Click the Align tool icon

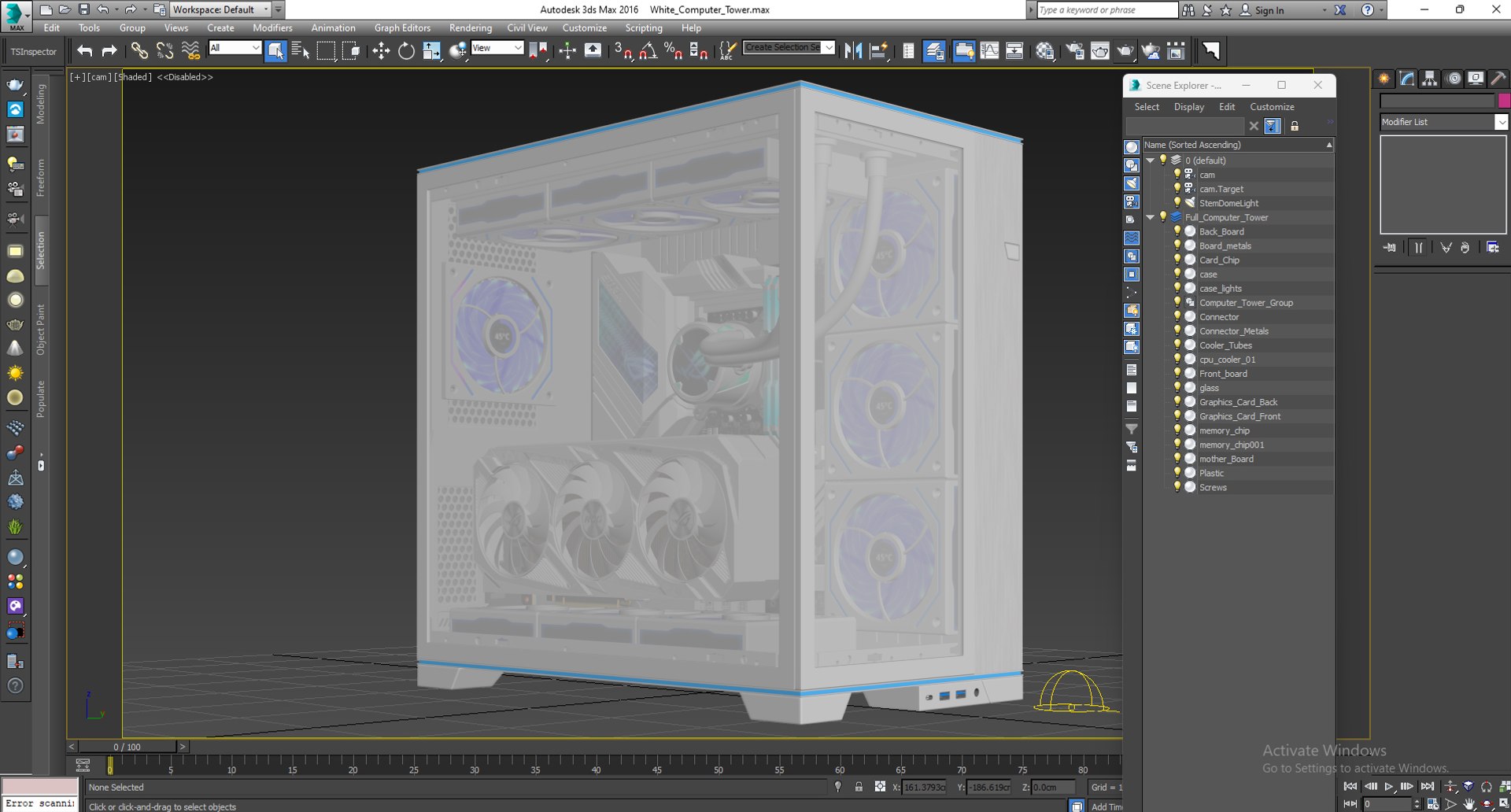879,51
